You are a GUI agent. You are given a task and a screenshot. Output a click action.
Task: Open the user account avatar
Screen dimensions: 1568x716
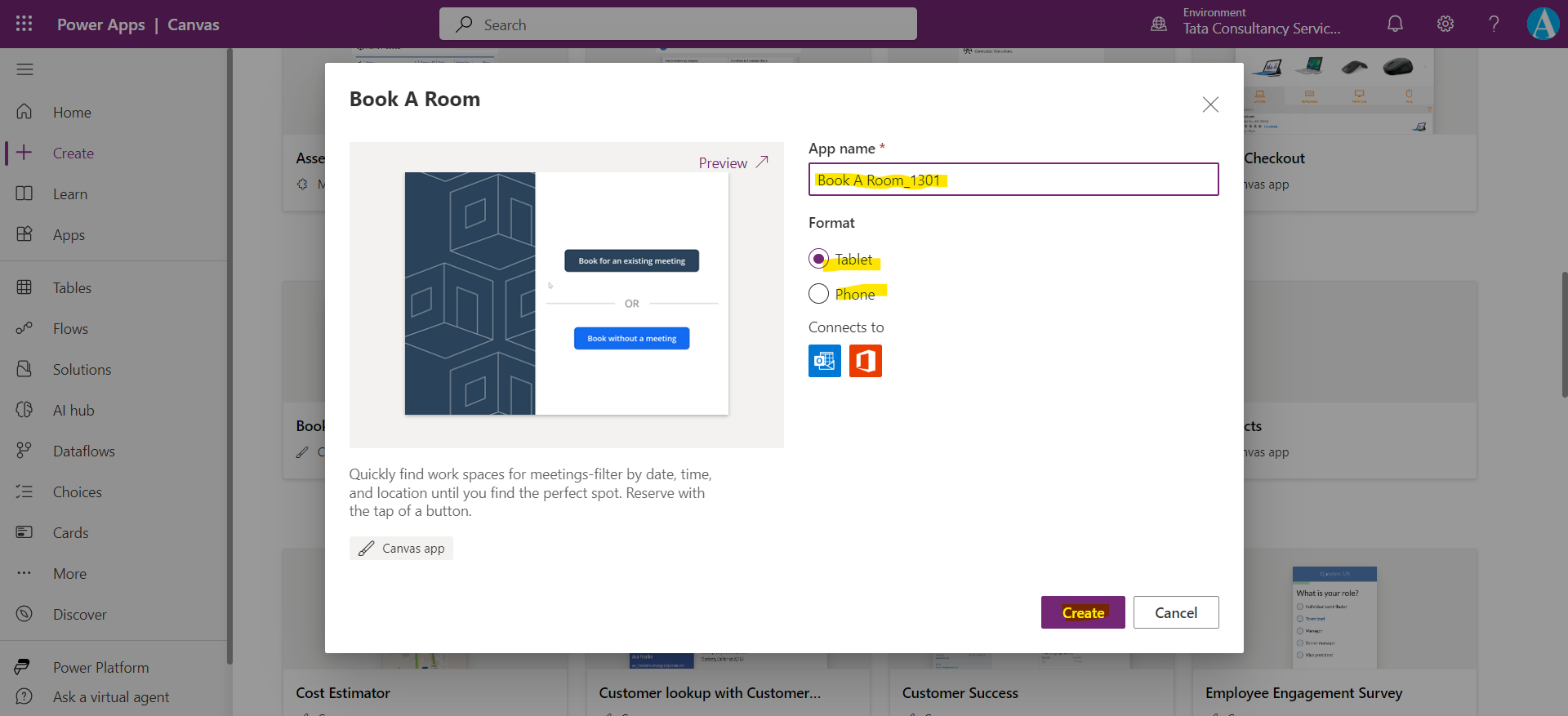tap(1542, 24)
